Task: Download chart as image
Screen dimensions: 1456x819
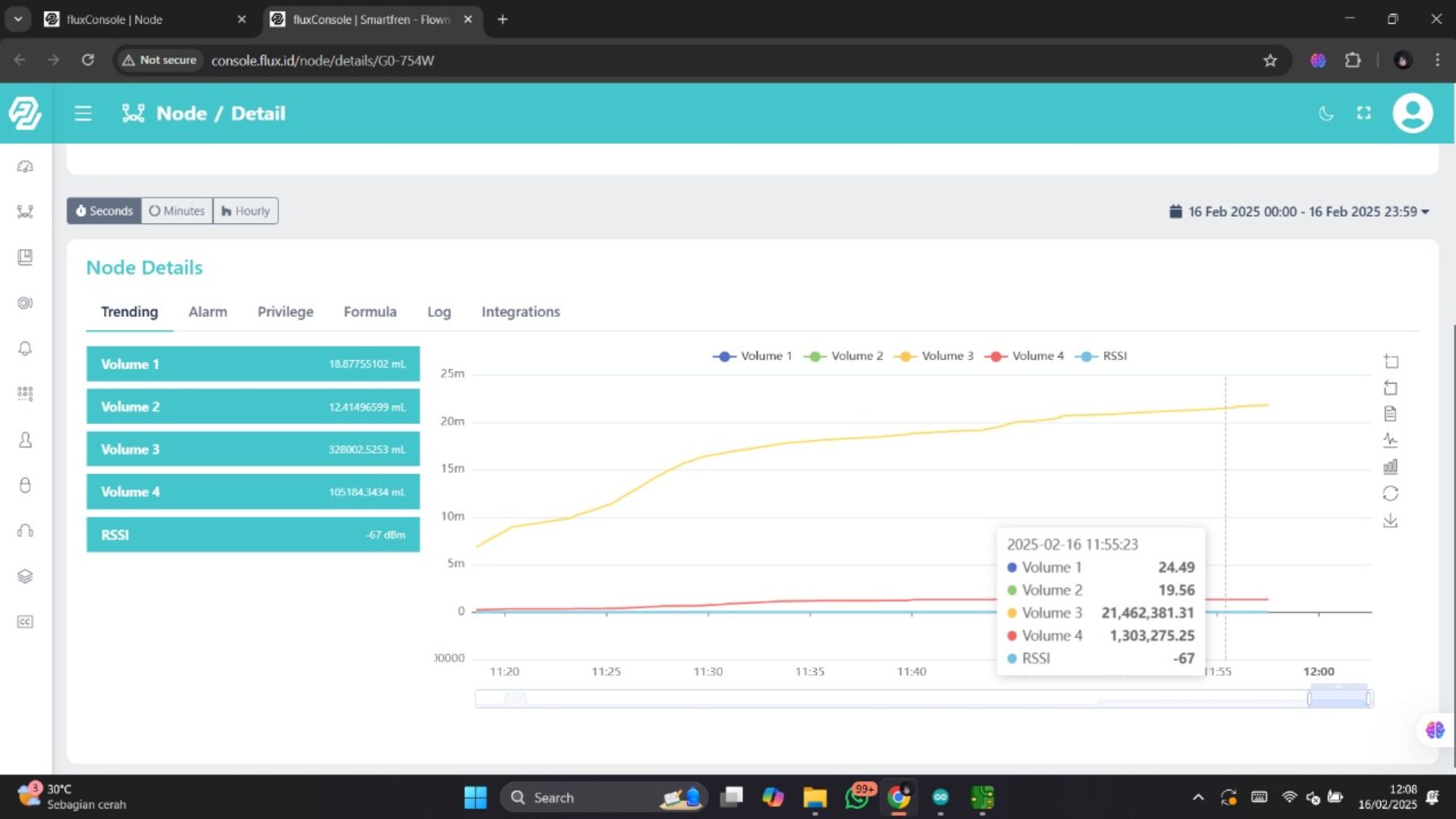Action: [1391, 520]
